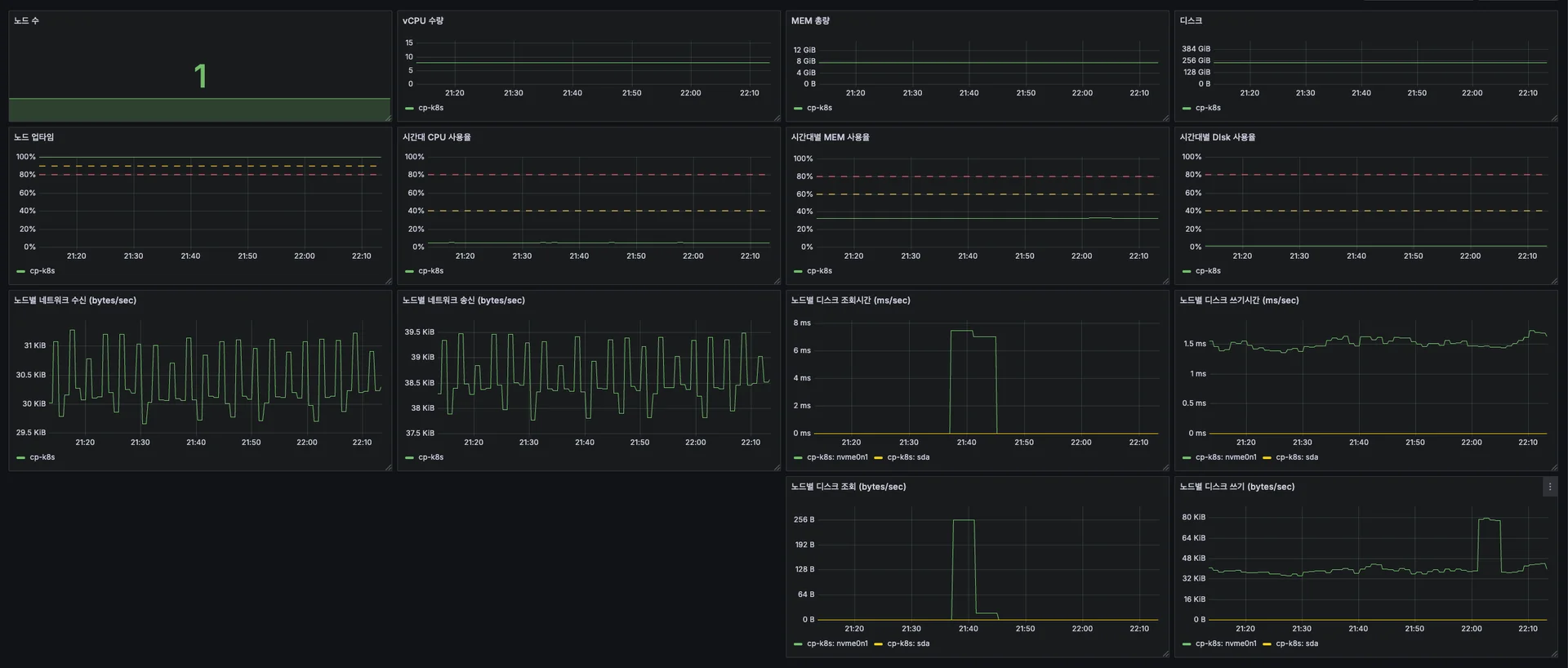Toggle cp-k8s series in 노드 업타임 legend
Viewport: 1568px width, 668px height.
point(42,271)
